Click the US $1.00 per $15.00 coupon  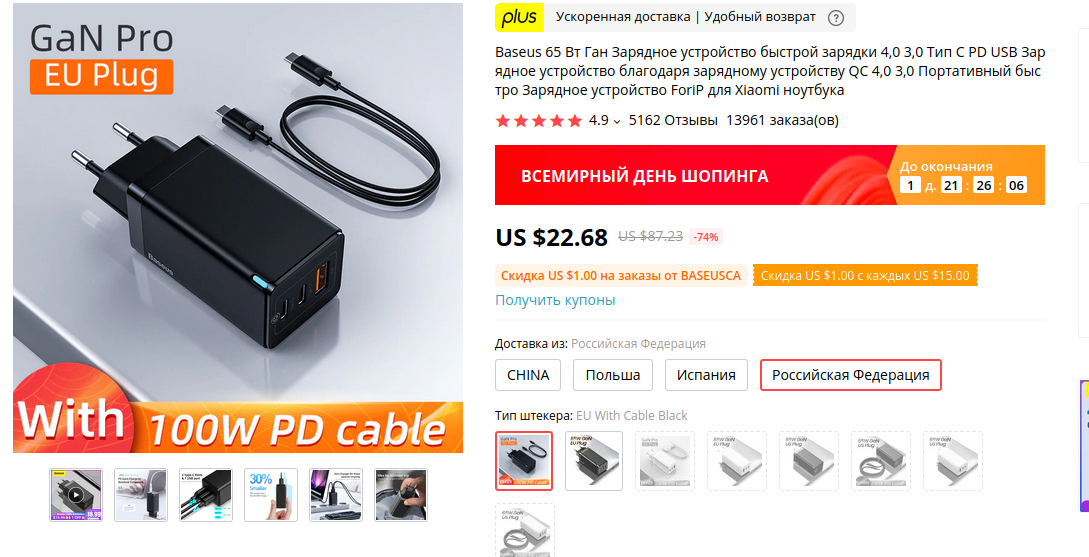pyautogui.click(x=865, y=276)
